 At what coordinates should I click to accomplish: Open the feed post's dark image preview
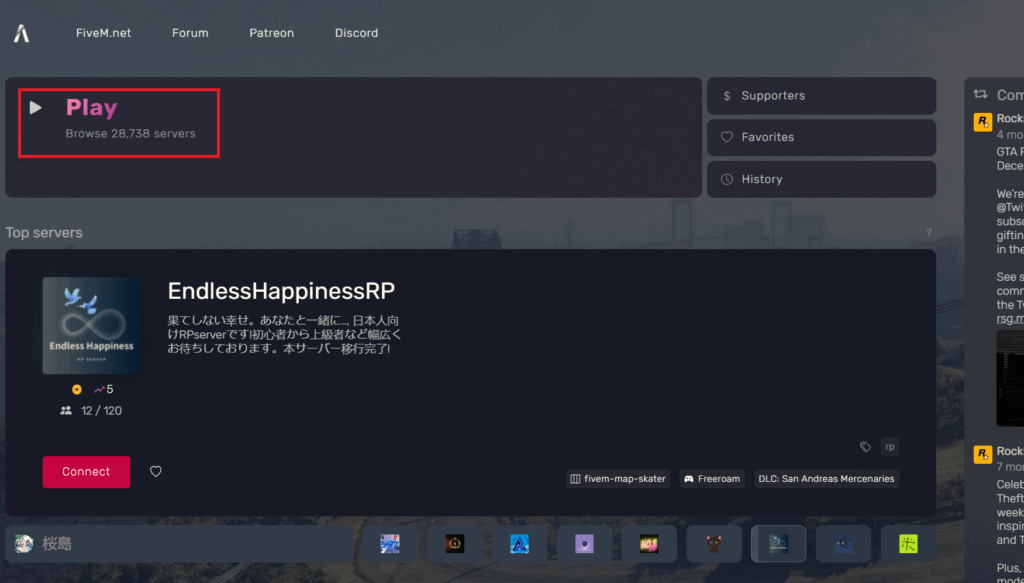click(1010, 378)
